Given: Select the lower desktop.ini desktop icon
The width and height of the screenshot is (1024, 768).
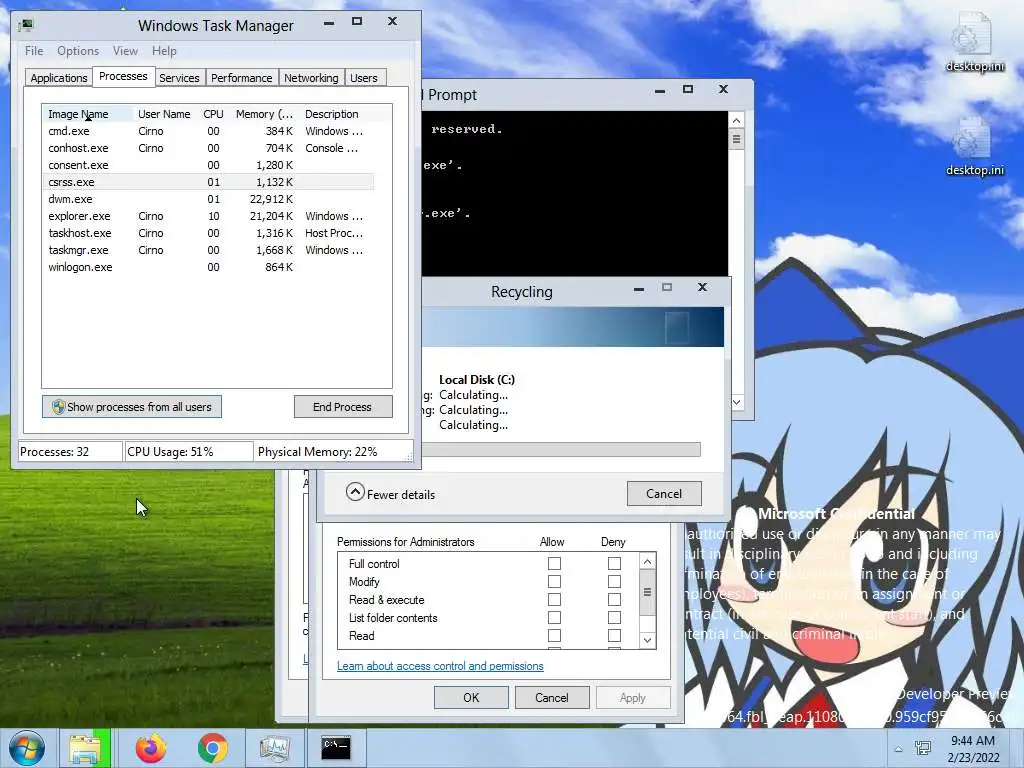Looking at the screenshot, I should click(974, 146).
